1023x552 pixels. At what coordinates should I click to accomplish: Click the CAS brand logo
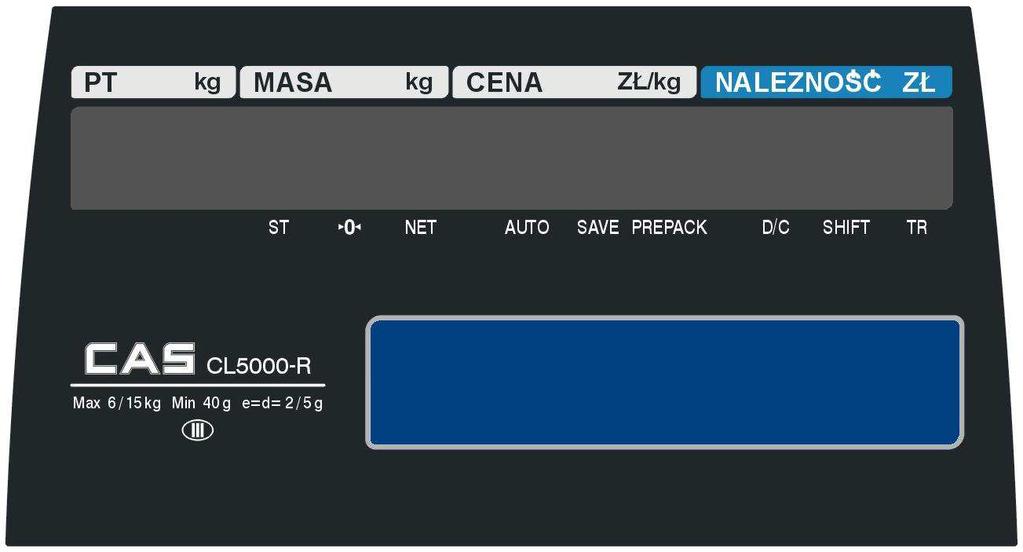pos(140,359)
